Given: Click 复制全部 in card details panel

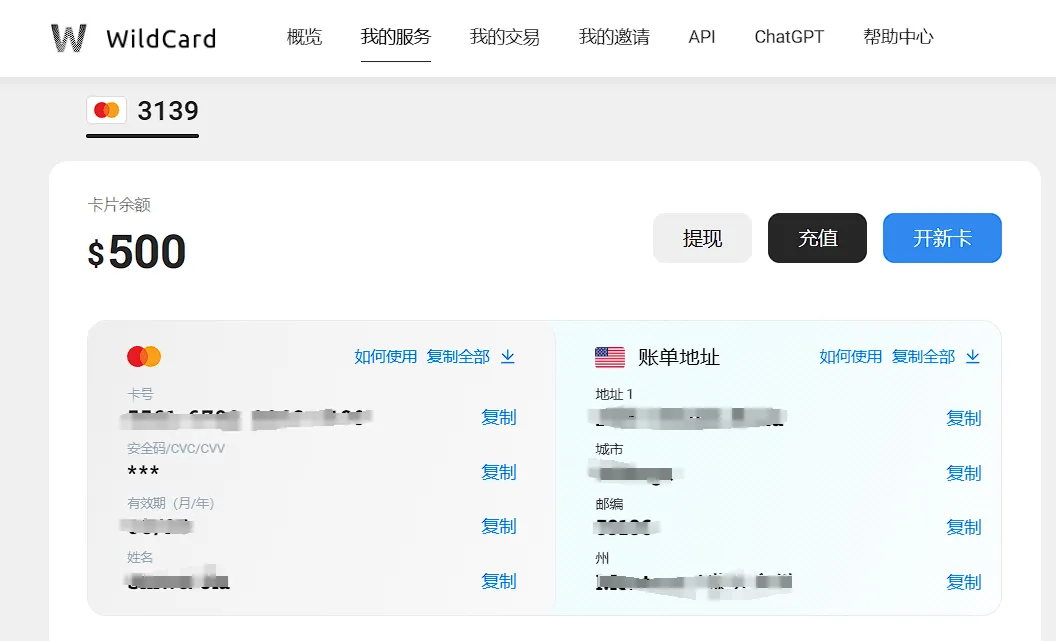Looking at the screenshot, I should coord(458,357).
